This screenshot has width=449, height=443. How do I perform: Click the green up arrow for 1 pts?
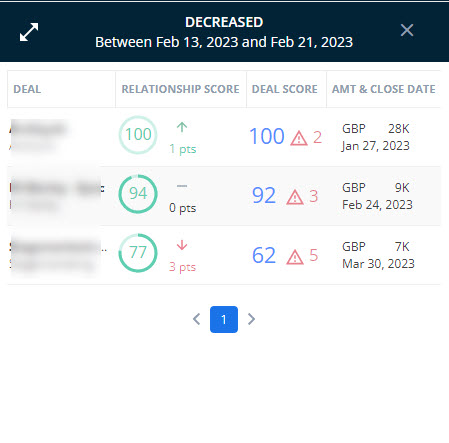coord(182,127)
